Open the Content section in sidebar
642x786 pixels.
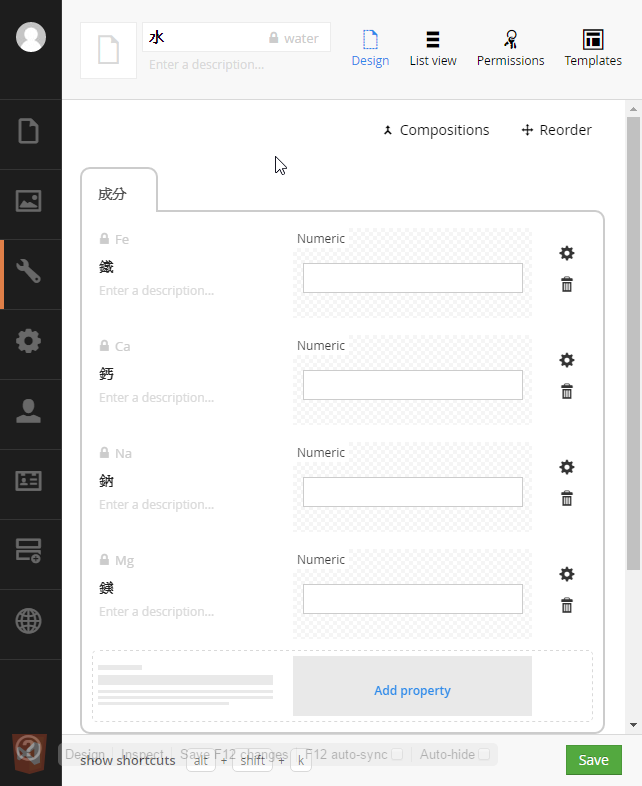pyautogui.click(x=29, y=131)
